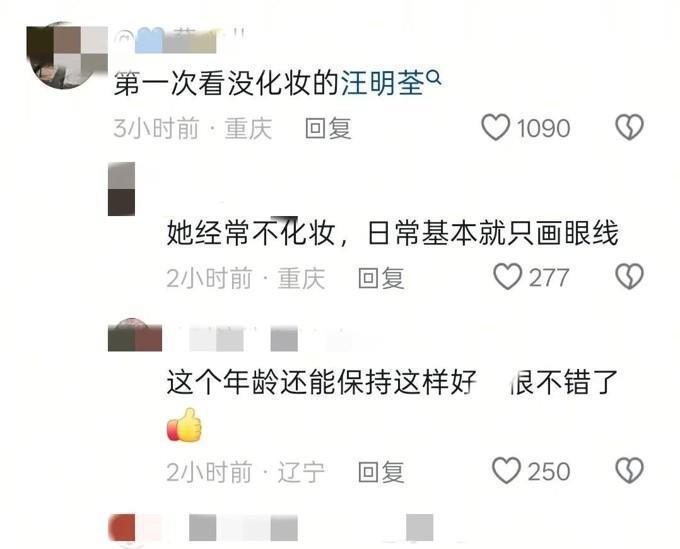Reply to the first 重庆 comment
The image size is (680, 549).
328,128
